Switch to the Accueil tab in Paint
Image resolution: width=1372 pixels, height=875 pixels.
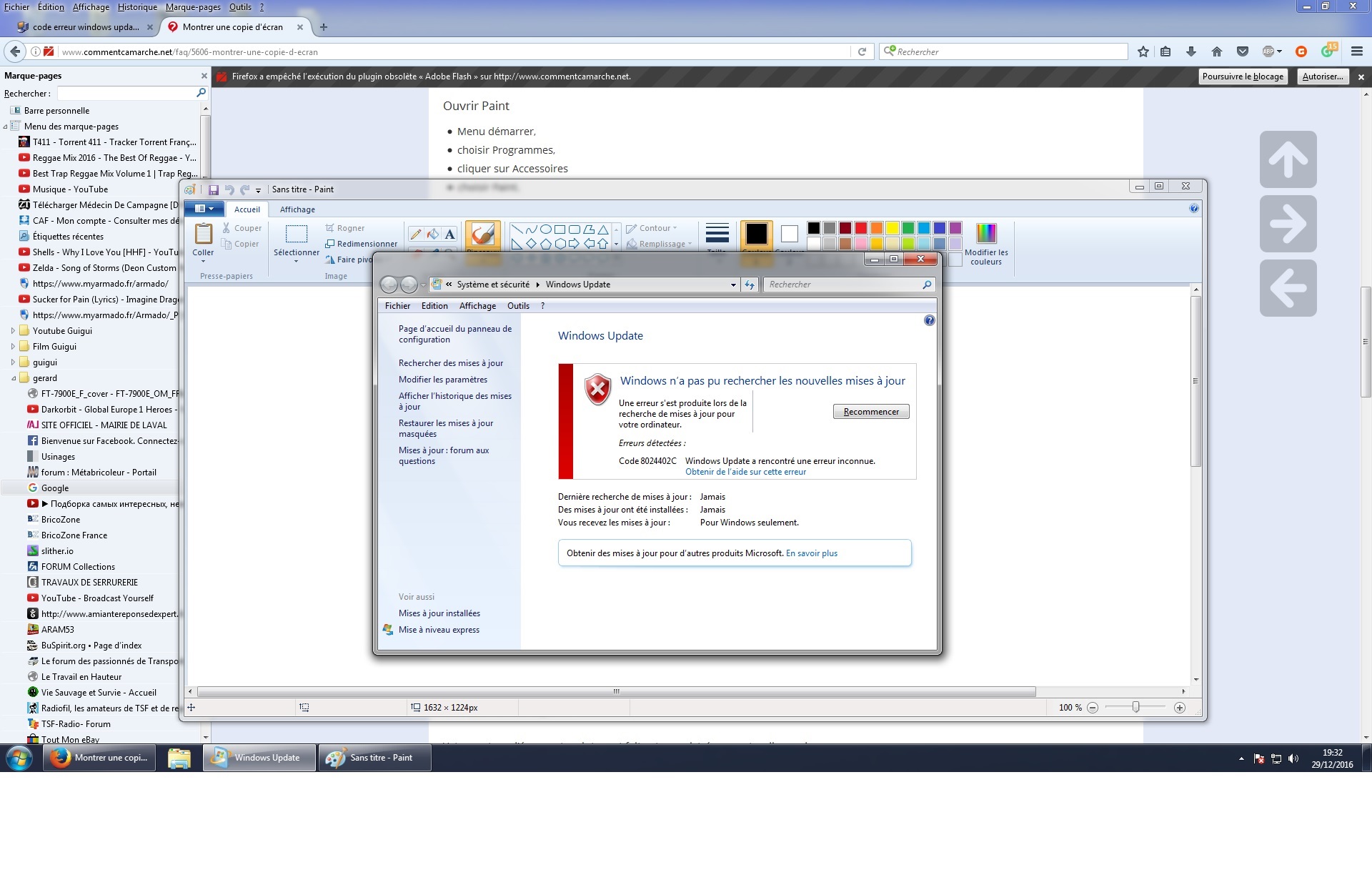pyautogui.click(x=247, y=209)
